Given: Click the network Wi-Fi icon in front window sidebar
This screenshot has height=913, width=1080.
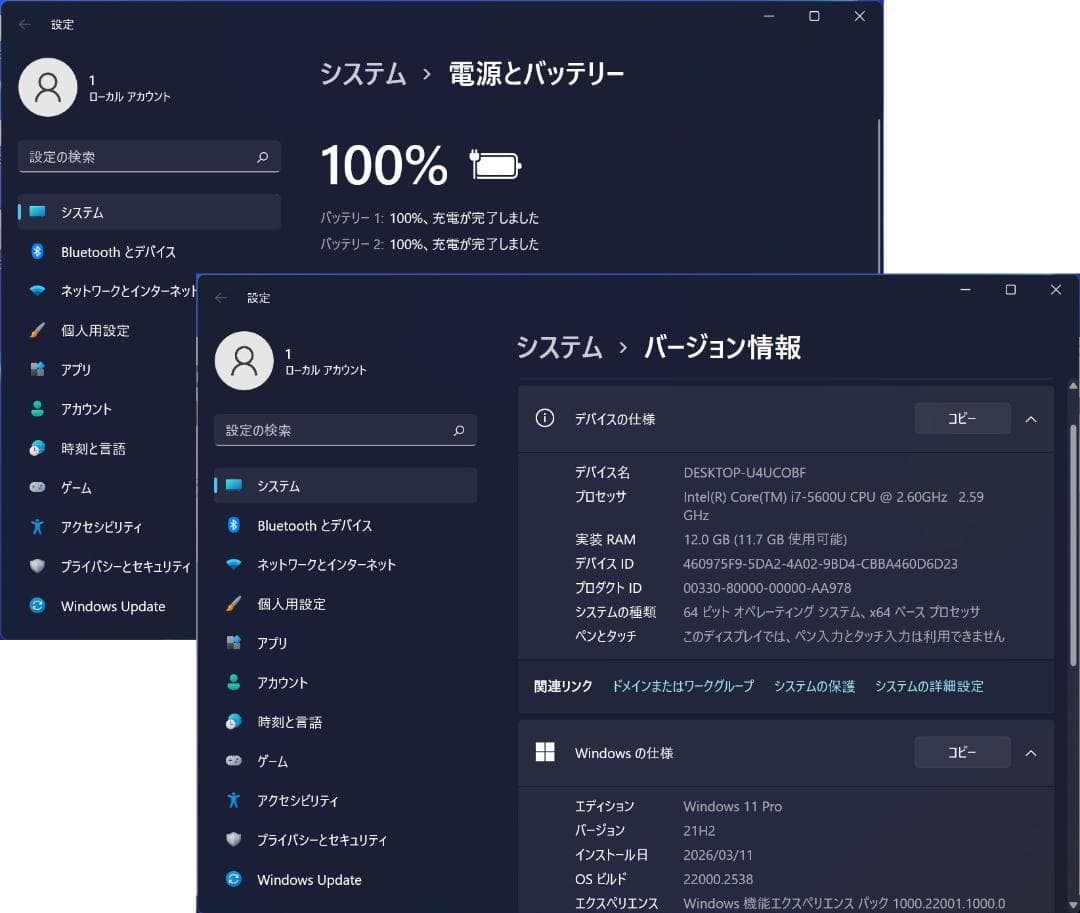Looking at the screenshot, I should [x=233, y=565].
